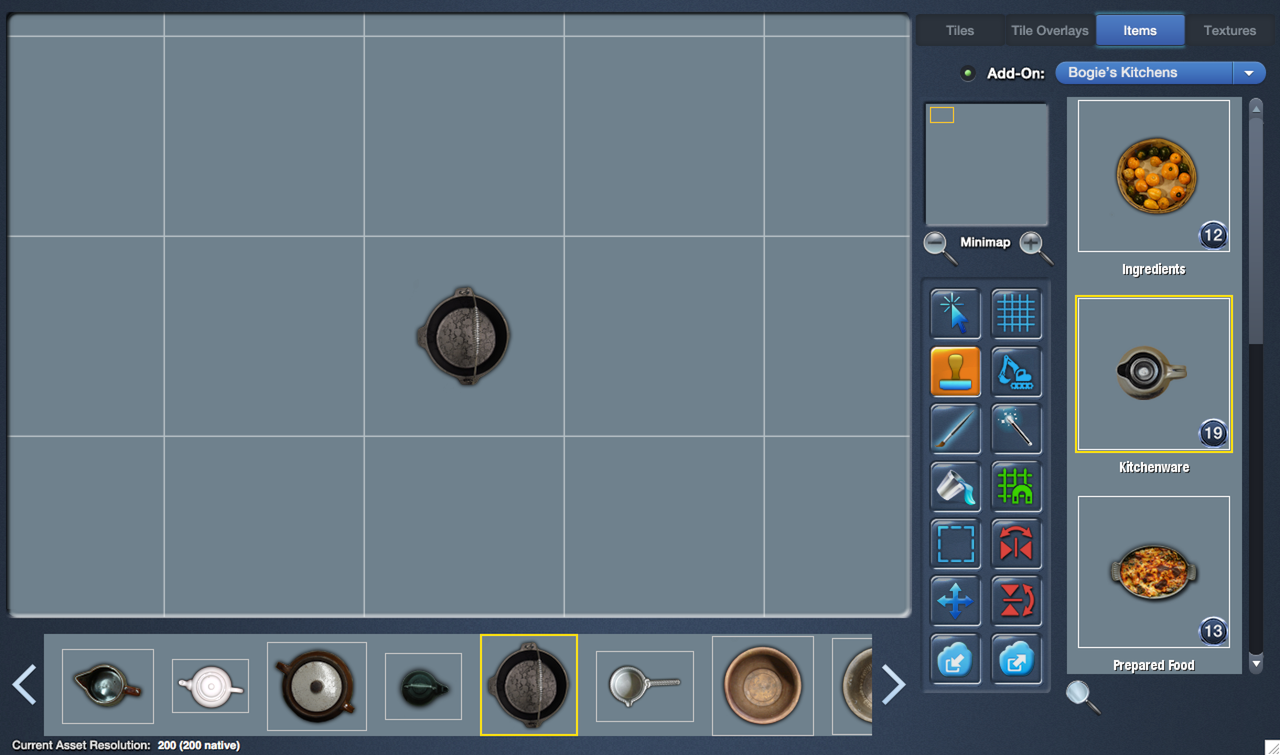
Task: Select the magic wand tool
Action: (1016, 429)
